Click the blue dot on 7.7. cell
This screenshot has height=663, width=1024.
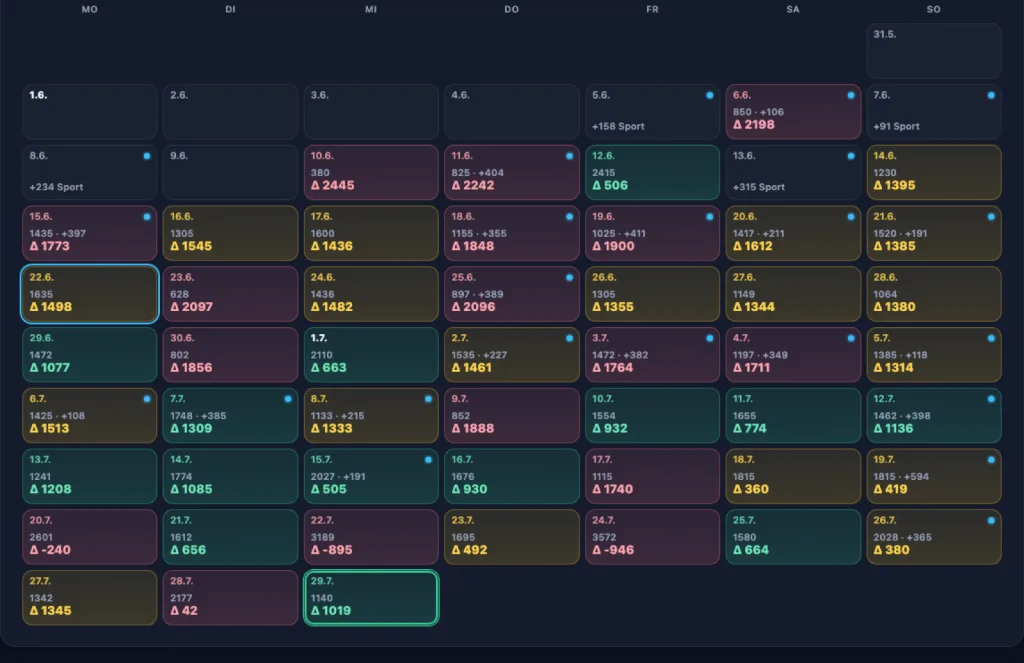pos(288,399)
